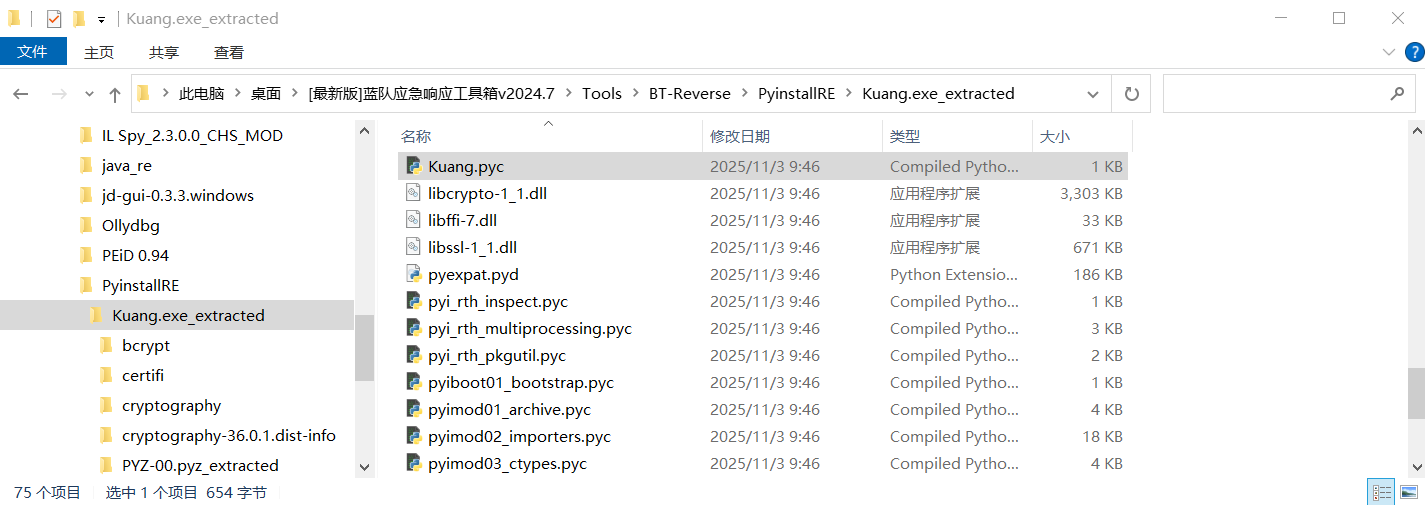
Task: Click navigation pane scroll up arrow
Action: 364,129
